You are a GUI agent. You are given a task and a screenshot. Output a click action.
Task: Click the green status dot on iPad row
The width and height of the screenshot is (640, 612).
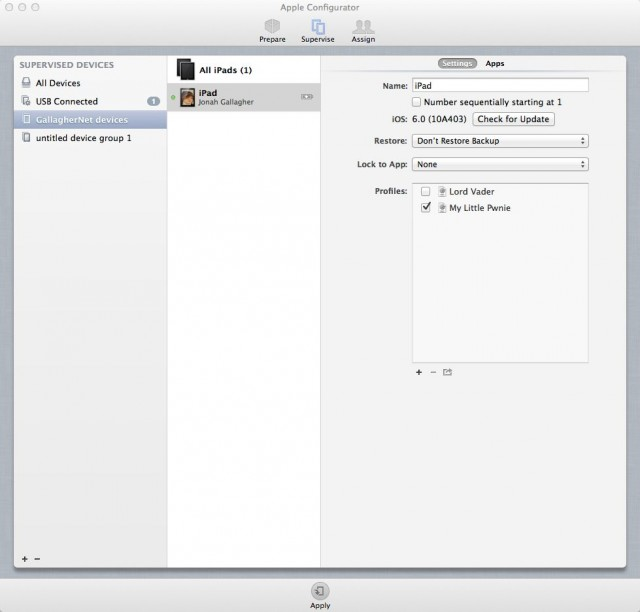173,97
